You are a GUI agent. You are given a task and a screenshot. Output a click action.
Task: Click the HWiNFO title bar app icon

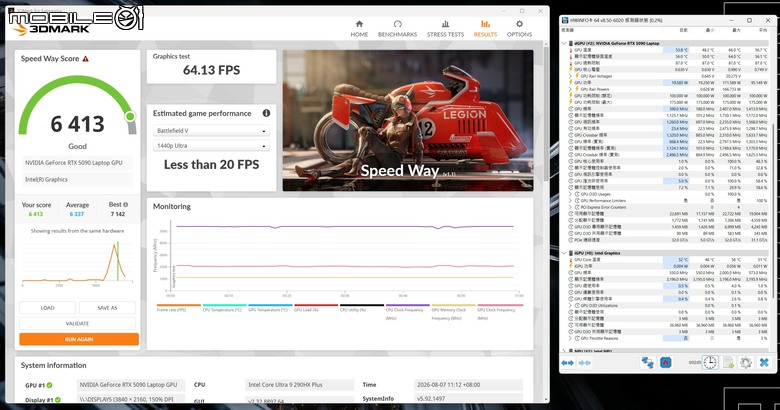(x=565, y=20)
